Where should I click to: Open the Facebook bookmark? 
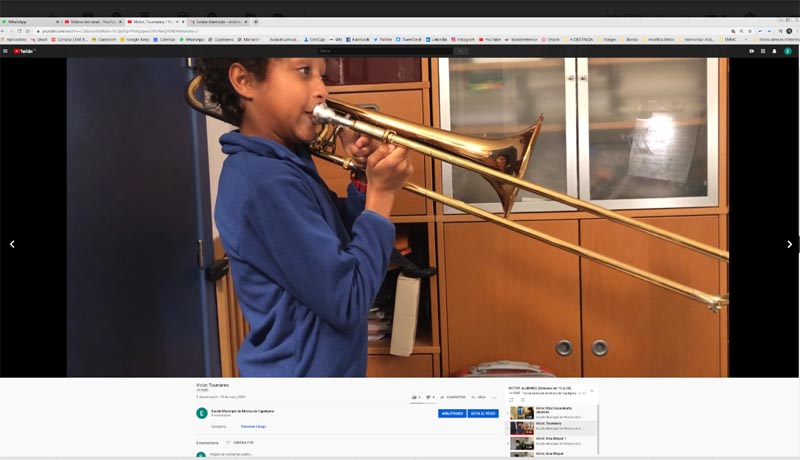click(x=358, y=39)
